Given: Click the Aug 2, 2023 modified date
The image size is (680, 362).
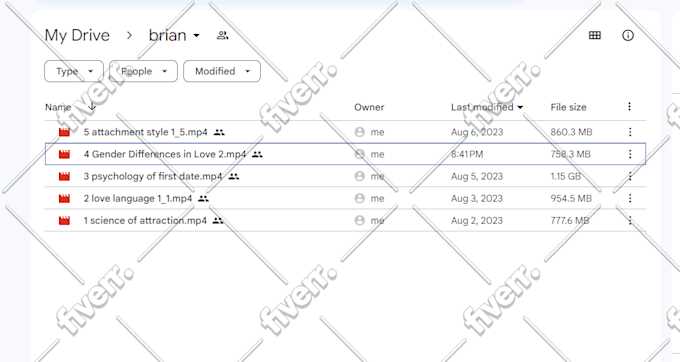Looking at the screenshot, I should click(x=477, y=220).
